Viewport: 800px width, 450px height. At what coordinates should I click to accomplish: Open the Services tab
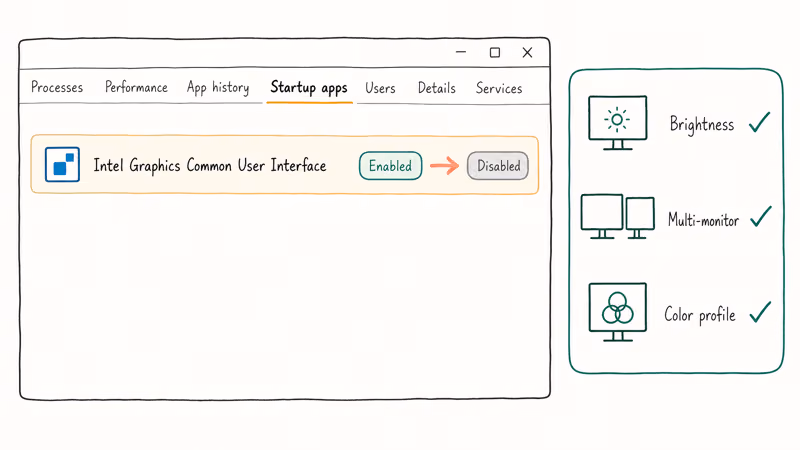[499, 88]
